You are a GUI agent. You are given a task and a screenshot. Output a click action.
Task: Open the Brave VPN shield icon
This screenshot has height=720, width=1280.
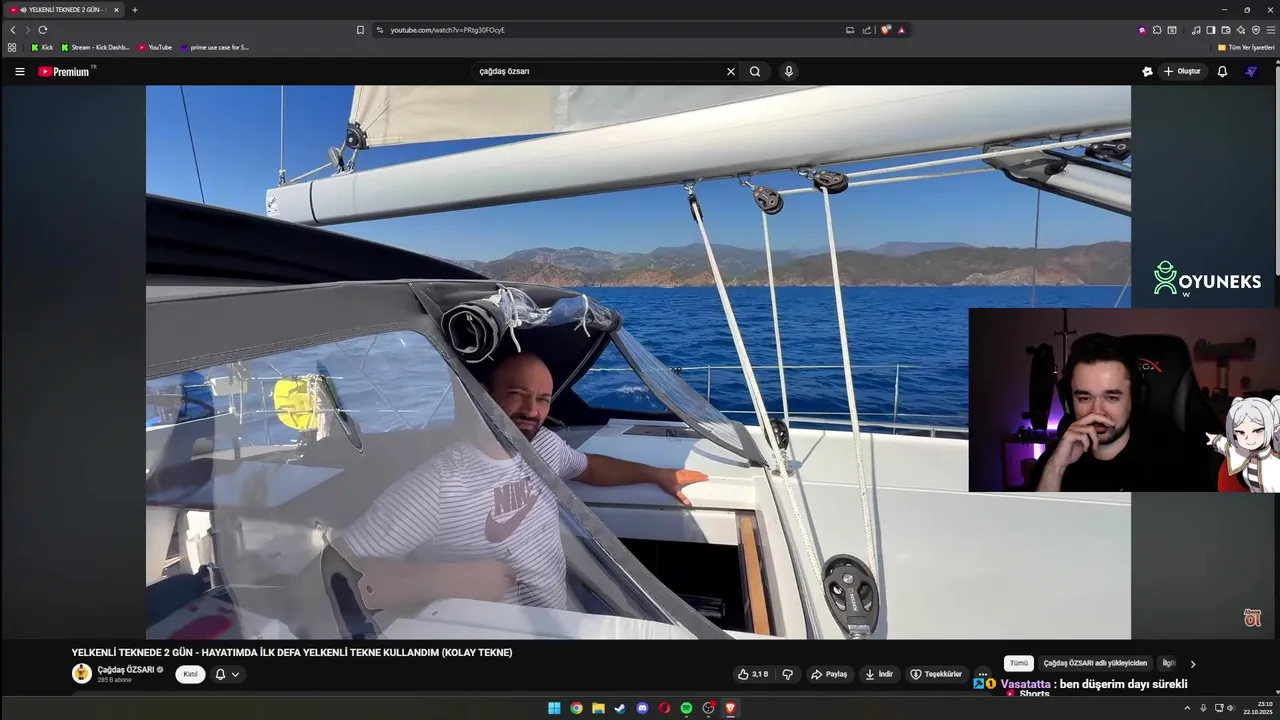tap(1256, 30)
